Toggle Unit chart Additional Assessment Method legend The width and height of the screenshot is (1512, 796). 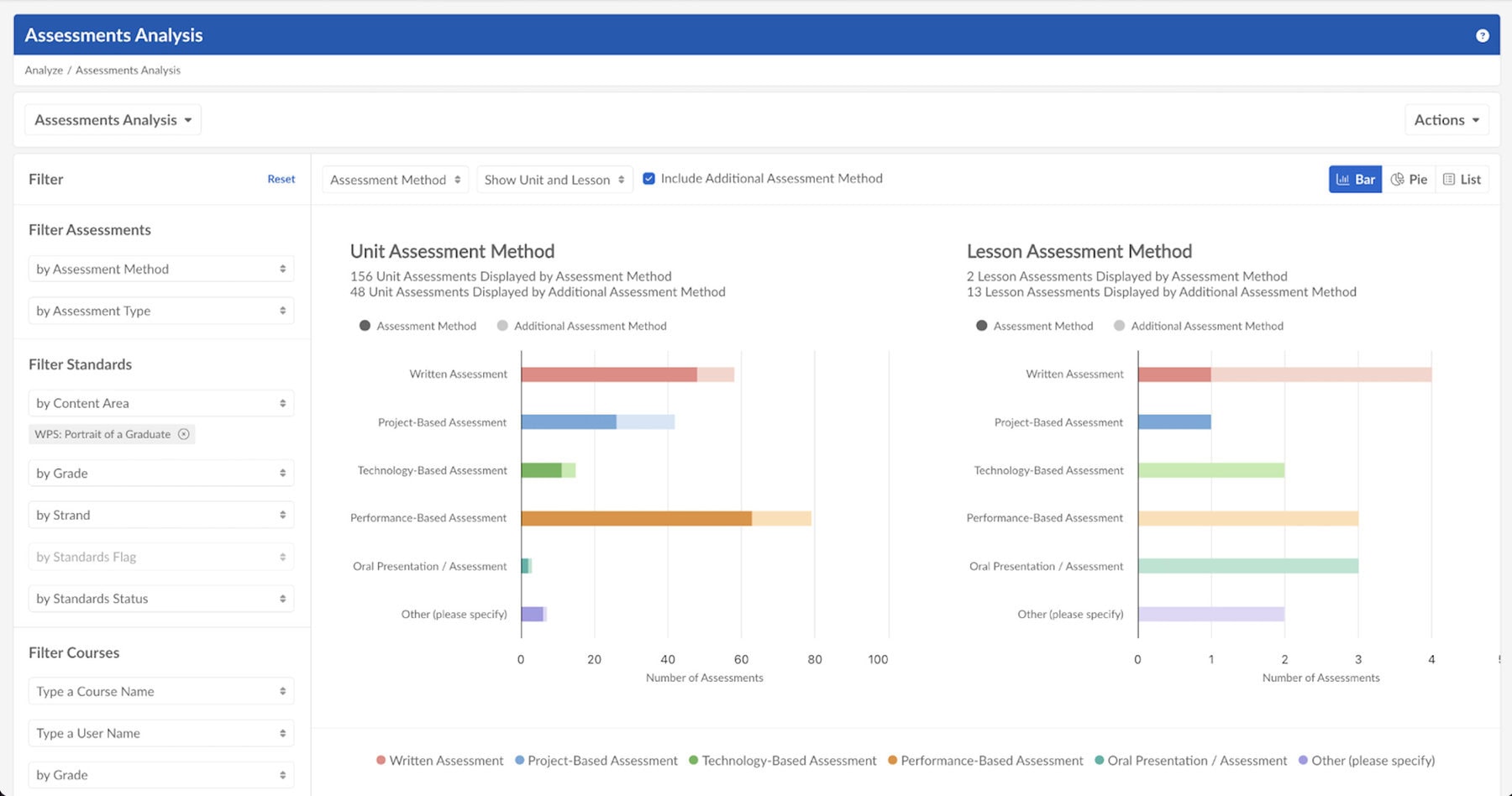[x=581, y=326]
